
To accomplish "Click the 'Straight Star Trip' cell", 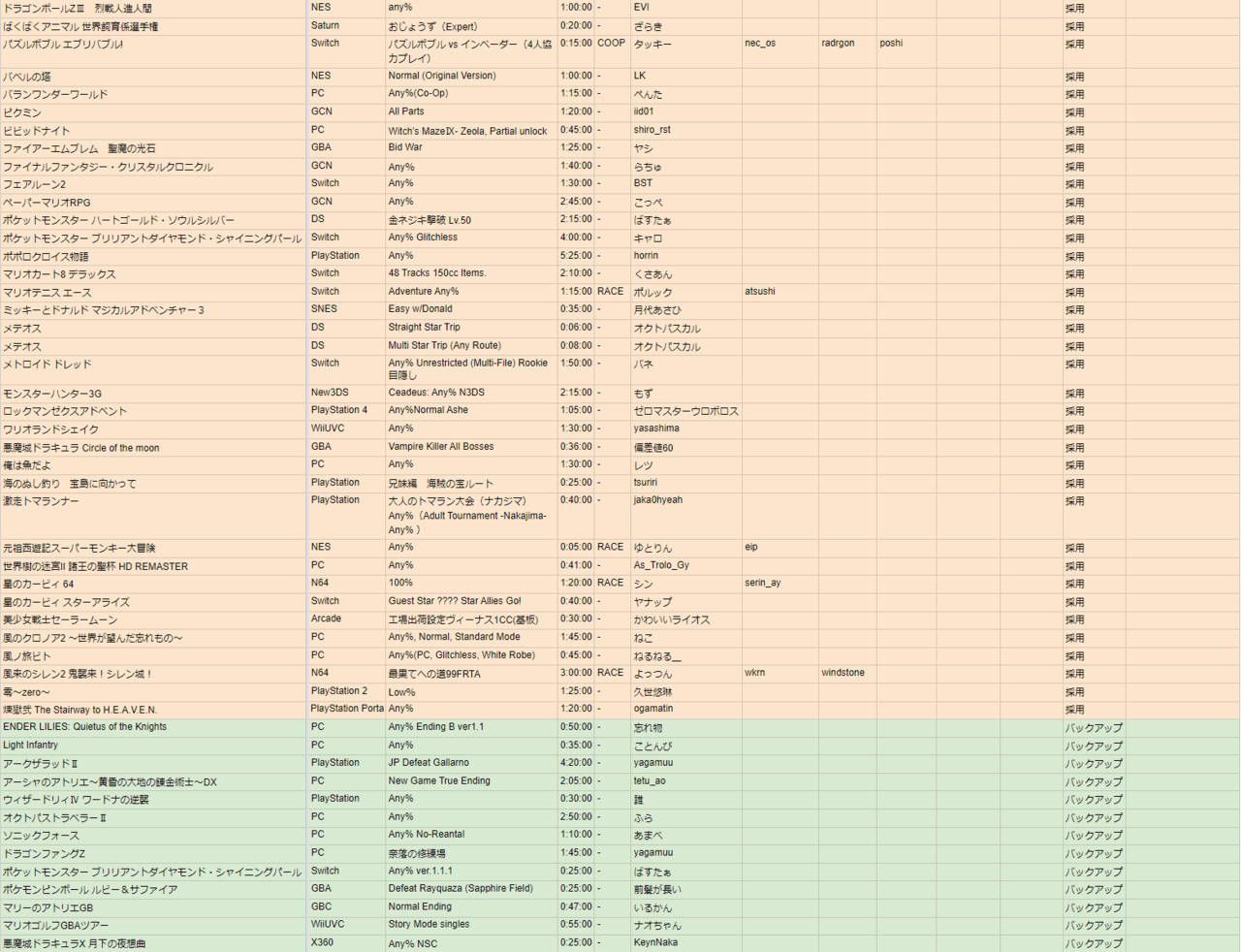I will (x=470, y=328).
